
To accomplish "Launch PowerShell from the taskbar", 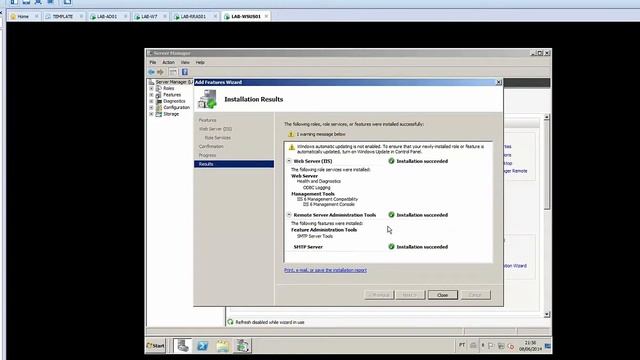I will tap(202, 346).
